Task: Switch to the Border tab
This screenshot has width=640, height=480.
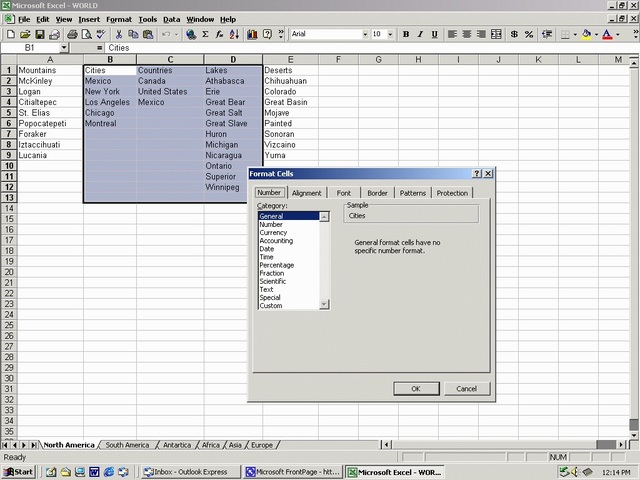Action: (377, 193)
